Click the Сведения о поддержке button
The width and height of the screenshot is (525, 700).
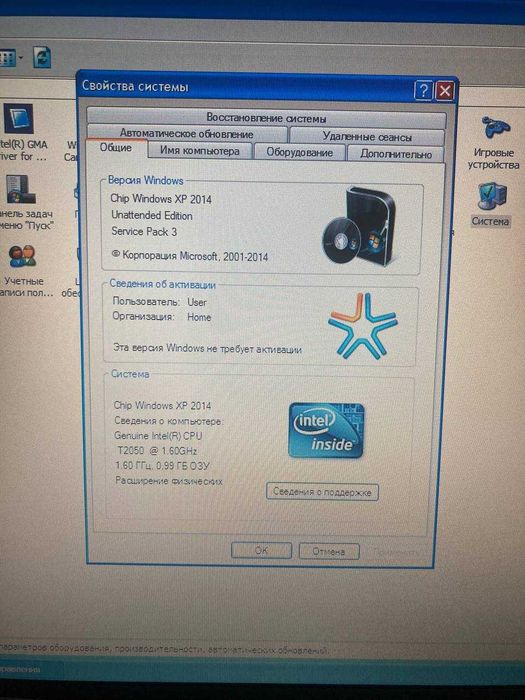[322, 492]
